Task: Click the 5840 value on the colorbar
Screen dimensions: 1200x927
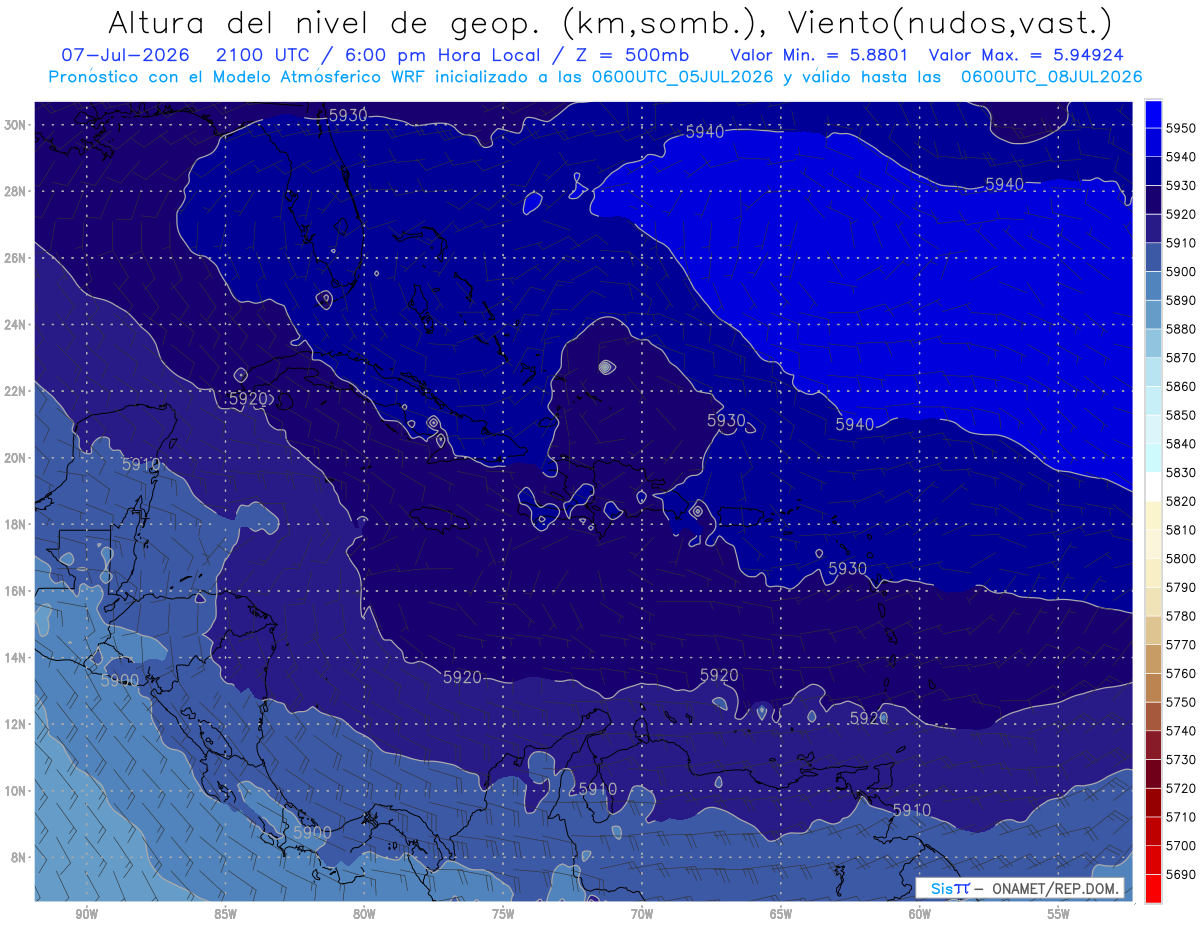Action: coord(1181,443)
